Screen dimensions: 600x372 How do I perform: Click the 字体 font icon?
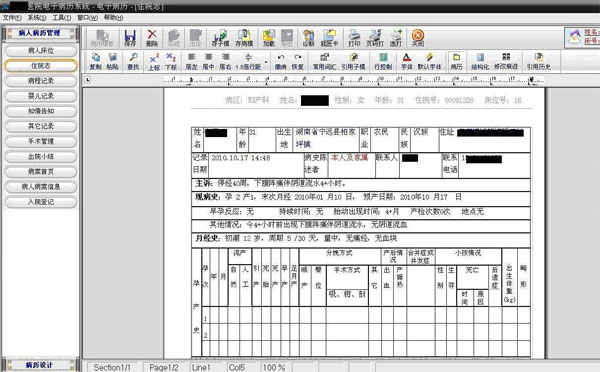click(x=407, y=62)
